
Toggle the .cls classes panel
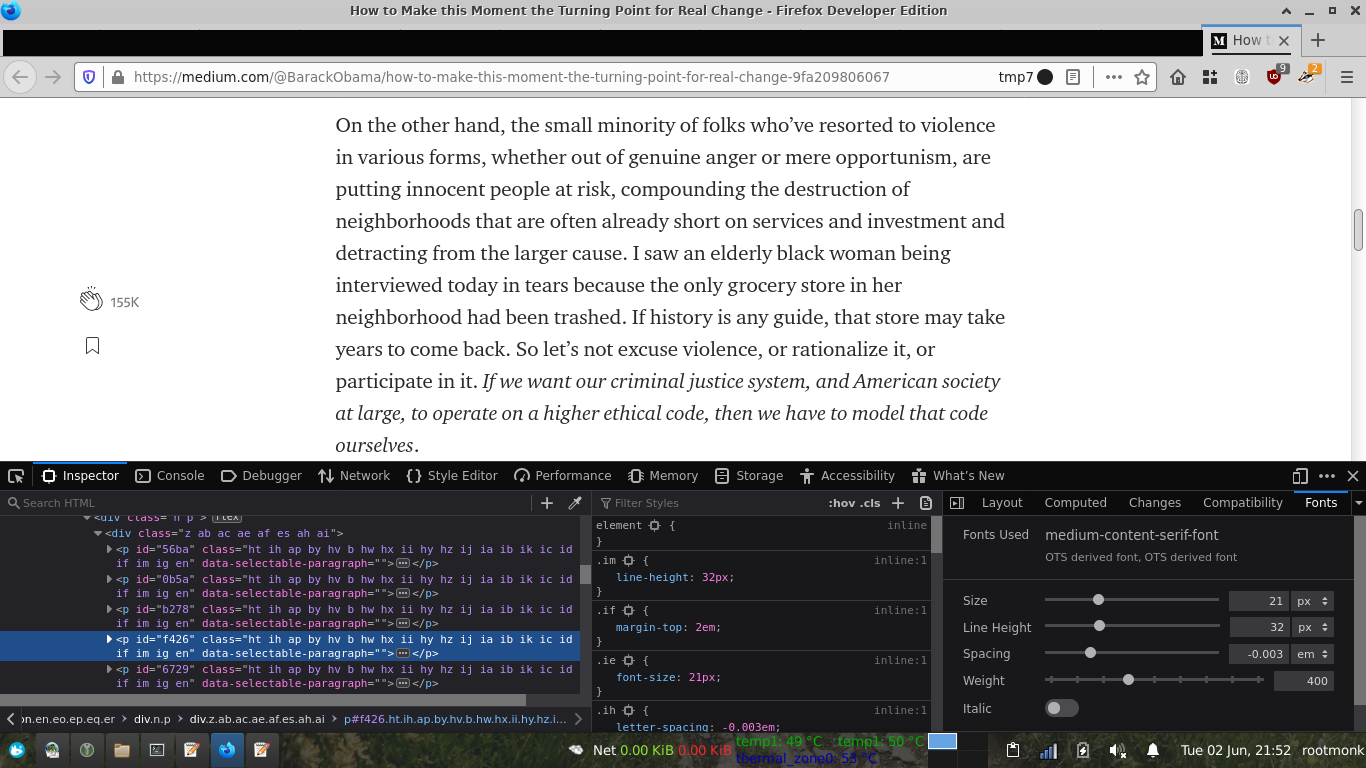(x=871, y=503)
